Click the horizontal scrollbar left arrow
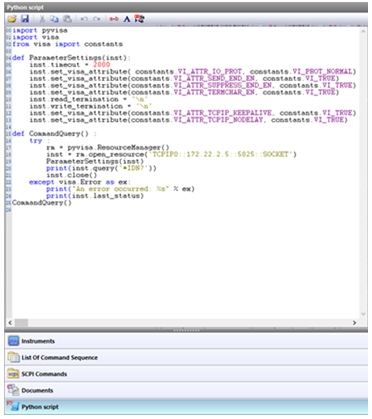Viewport: 372px width, 419px height. [x=10, y=323]
